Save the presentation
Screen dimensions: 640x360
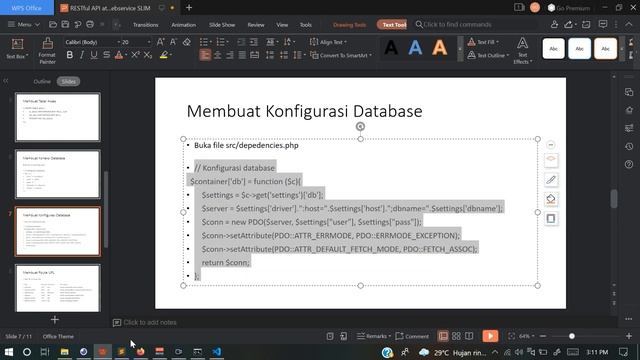point(65,24)
